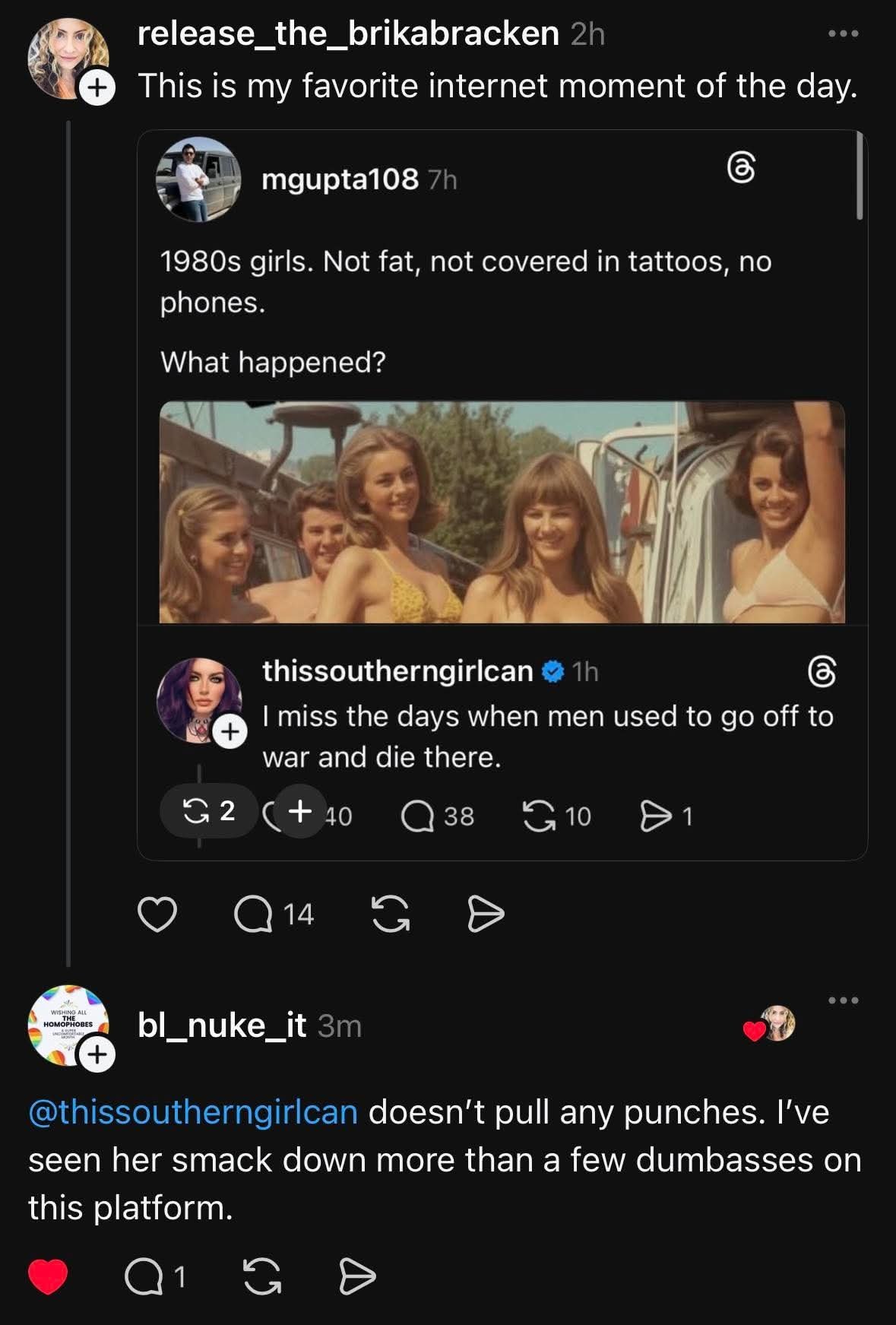Share bl_nuke_it's reply via send icon
The height and width of the screenshot is (1325, 896).
pos(356,1277)
